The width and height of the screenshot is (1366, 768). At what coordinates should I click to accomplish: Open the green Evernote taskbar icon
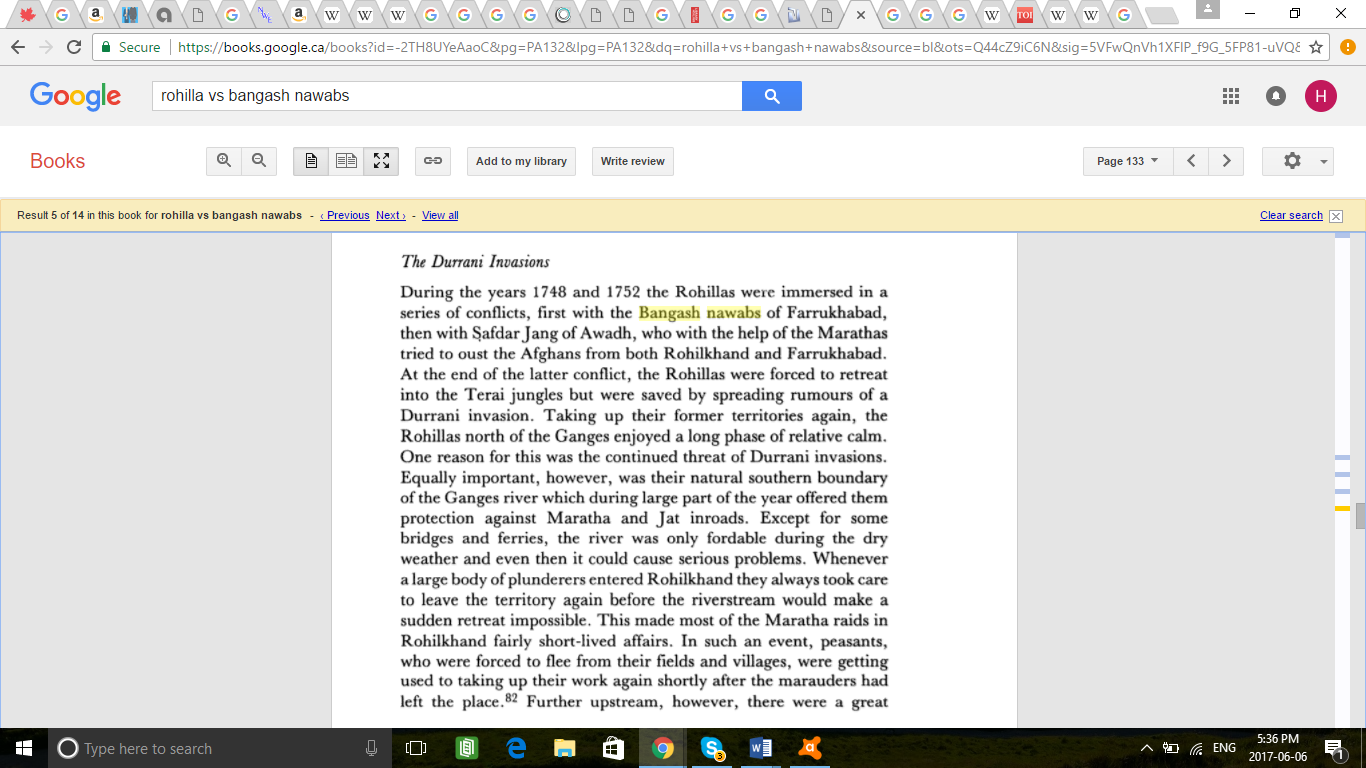tap(466, 748)
